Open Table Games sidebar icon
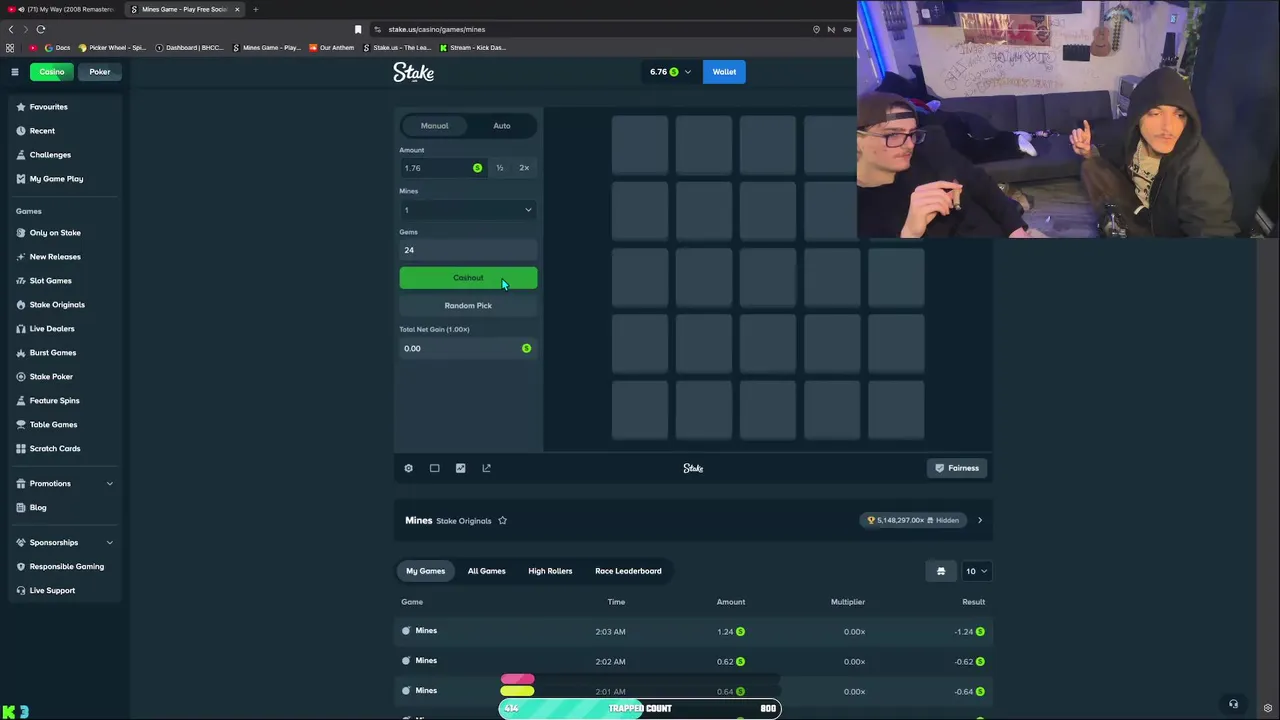 21,425
